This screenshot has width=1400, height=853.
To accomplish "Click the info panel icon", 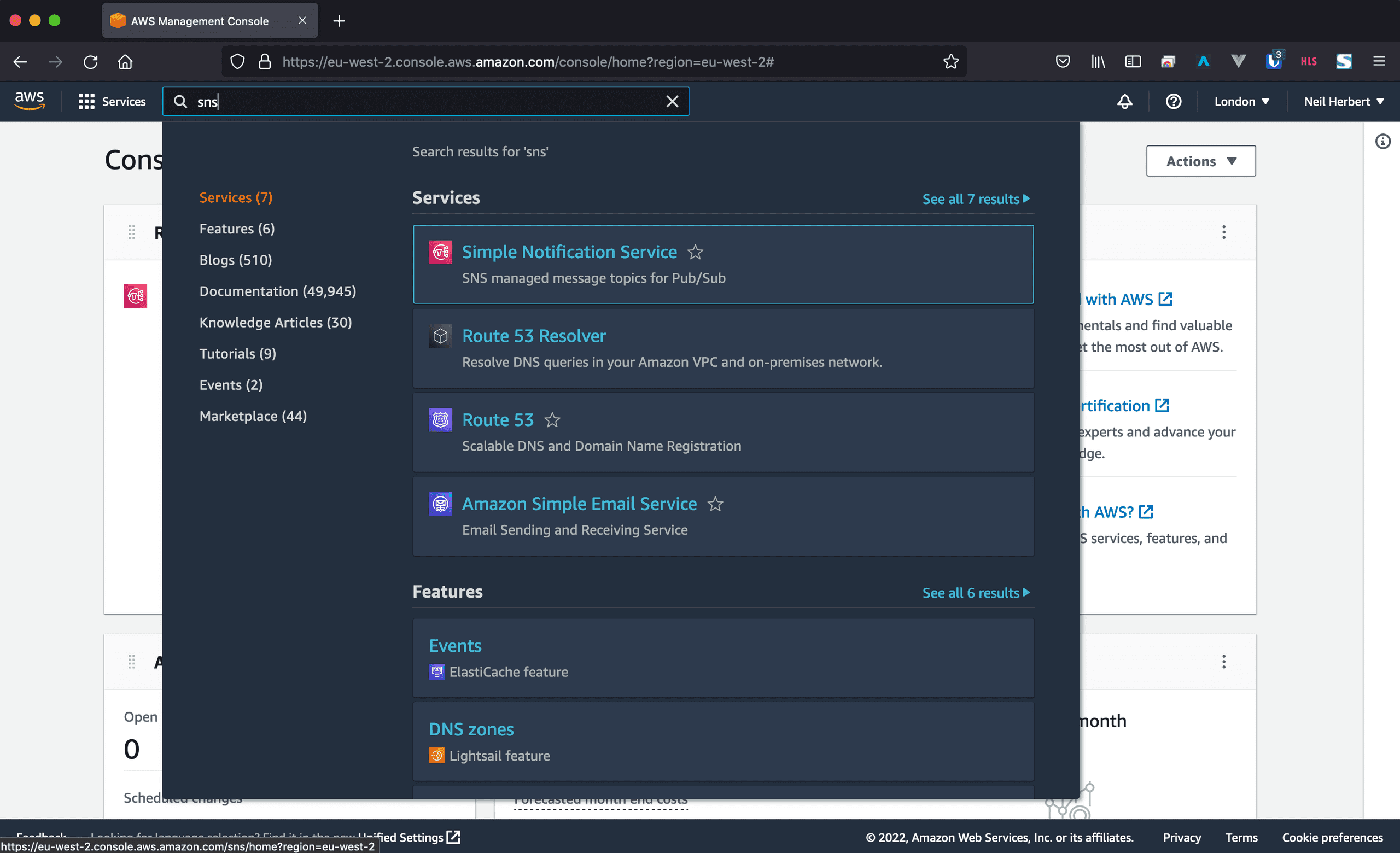I will pyautogui.click(x=1382, y=141).
